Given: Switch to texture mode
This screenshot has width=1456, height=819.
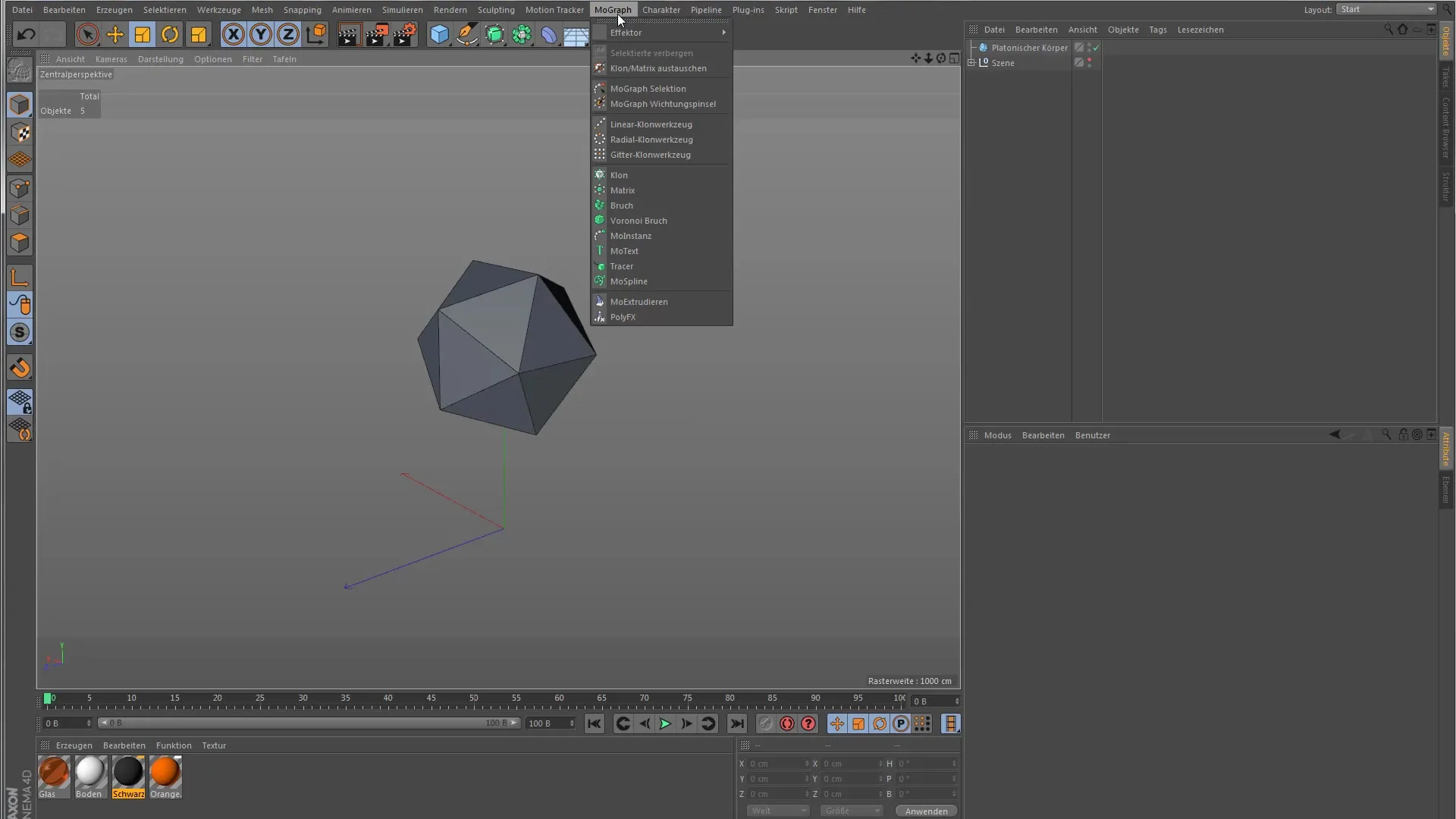Looking at the screenshot, I should [20, 133].
